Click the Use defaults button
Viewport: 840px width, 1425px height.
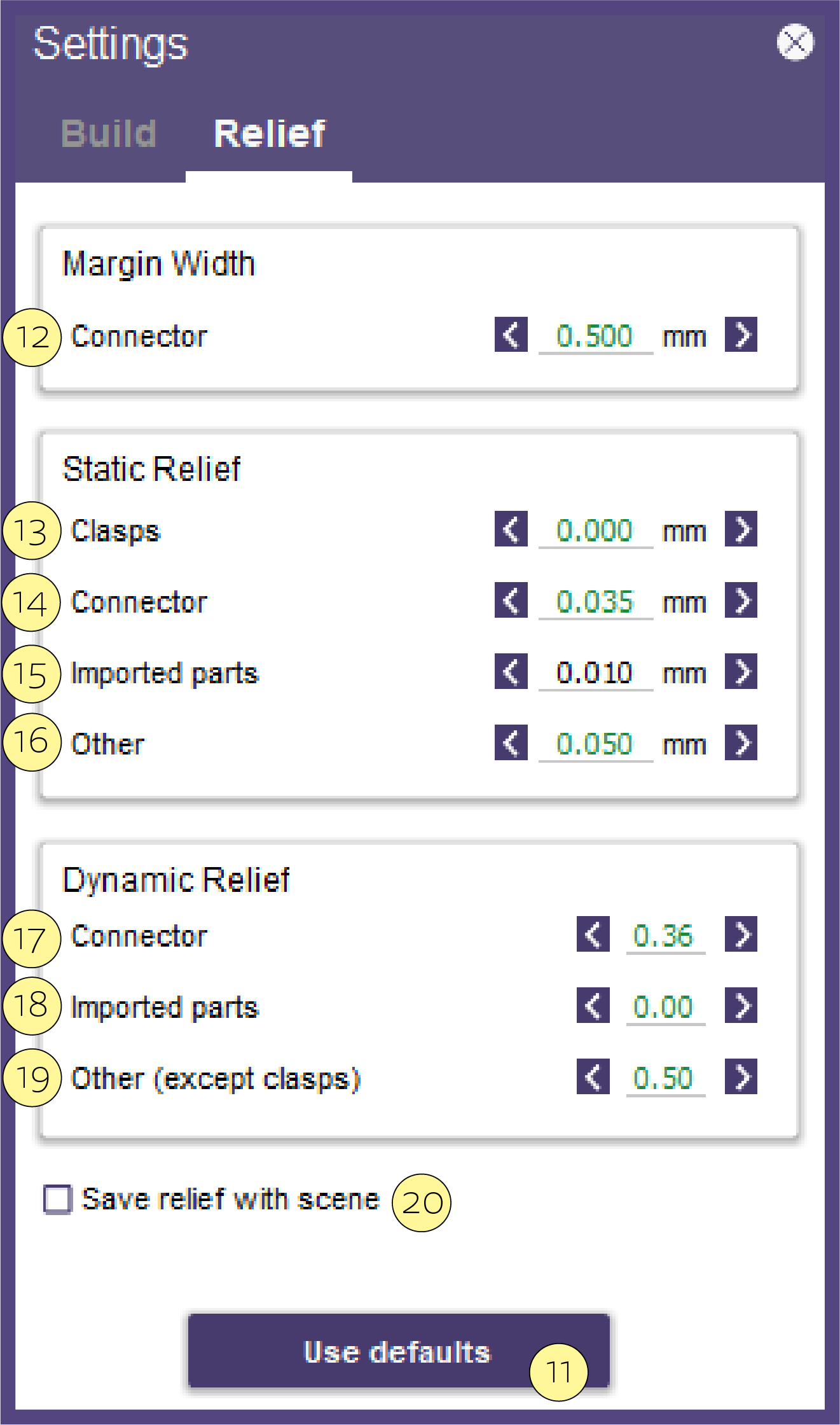click(399, 1351)
